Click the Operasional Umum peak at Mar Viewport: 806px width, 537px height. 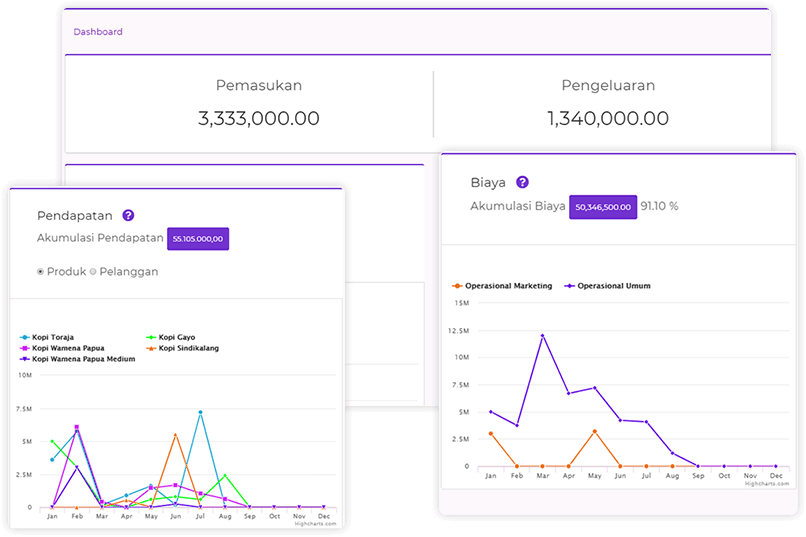(543, 336)
